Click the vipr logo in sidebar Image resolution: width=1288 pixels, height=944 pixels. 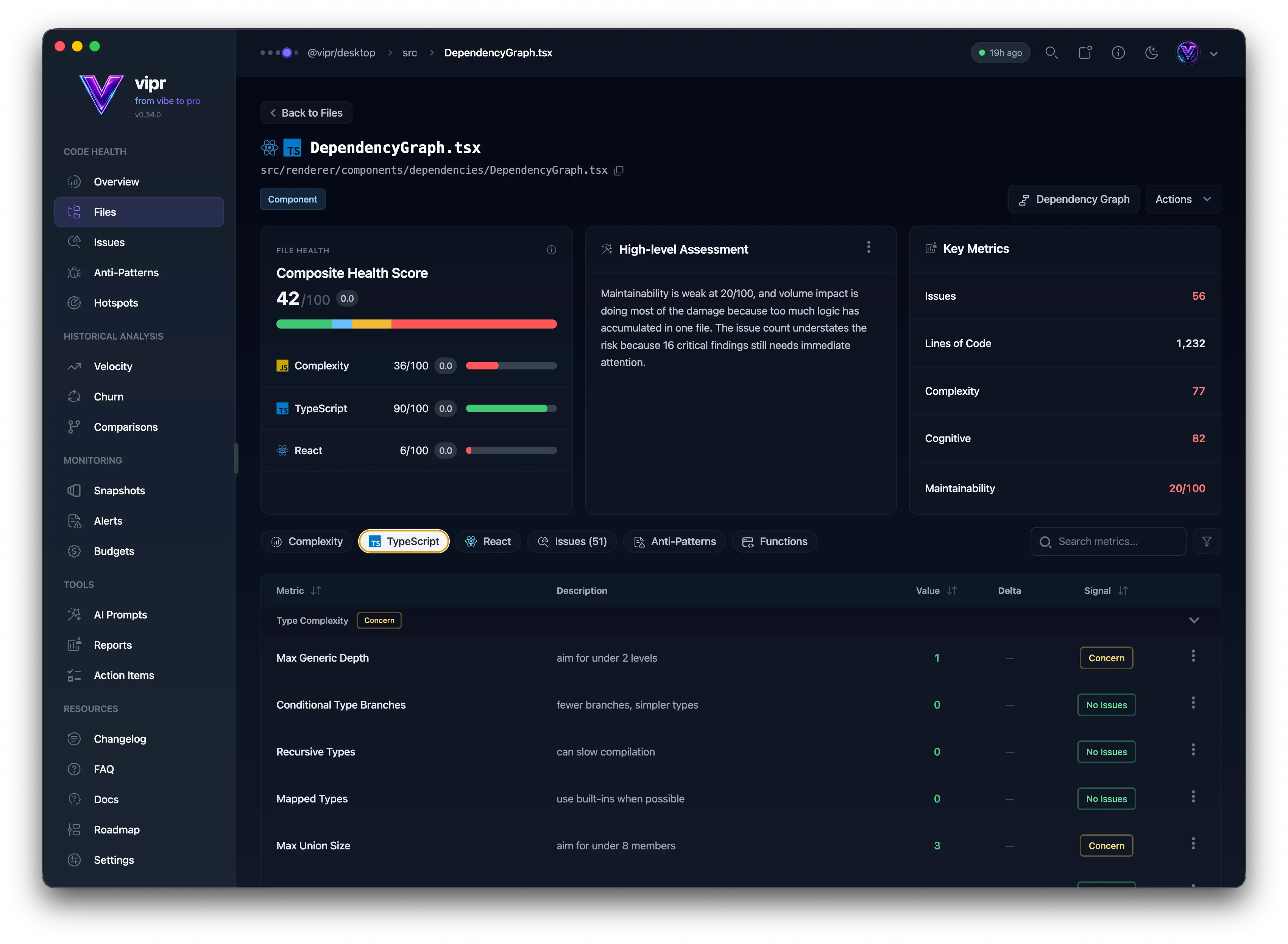pos(101,95)
